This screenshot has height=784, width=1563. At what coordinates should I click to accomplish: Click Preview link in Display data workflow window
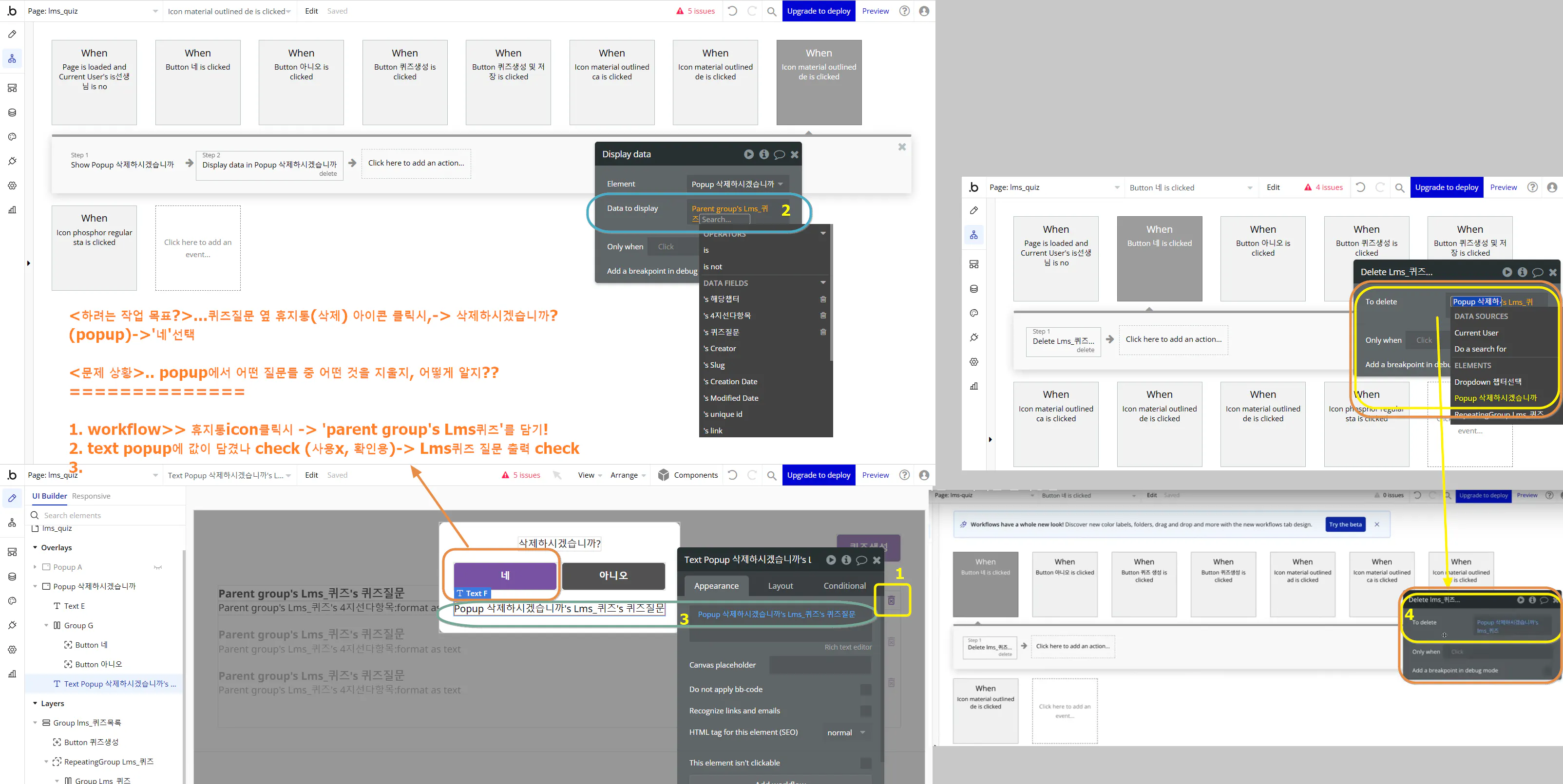pyautogui.click(x=876, y=11)
